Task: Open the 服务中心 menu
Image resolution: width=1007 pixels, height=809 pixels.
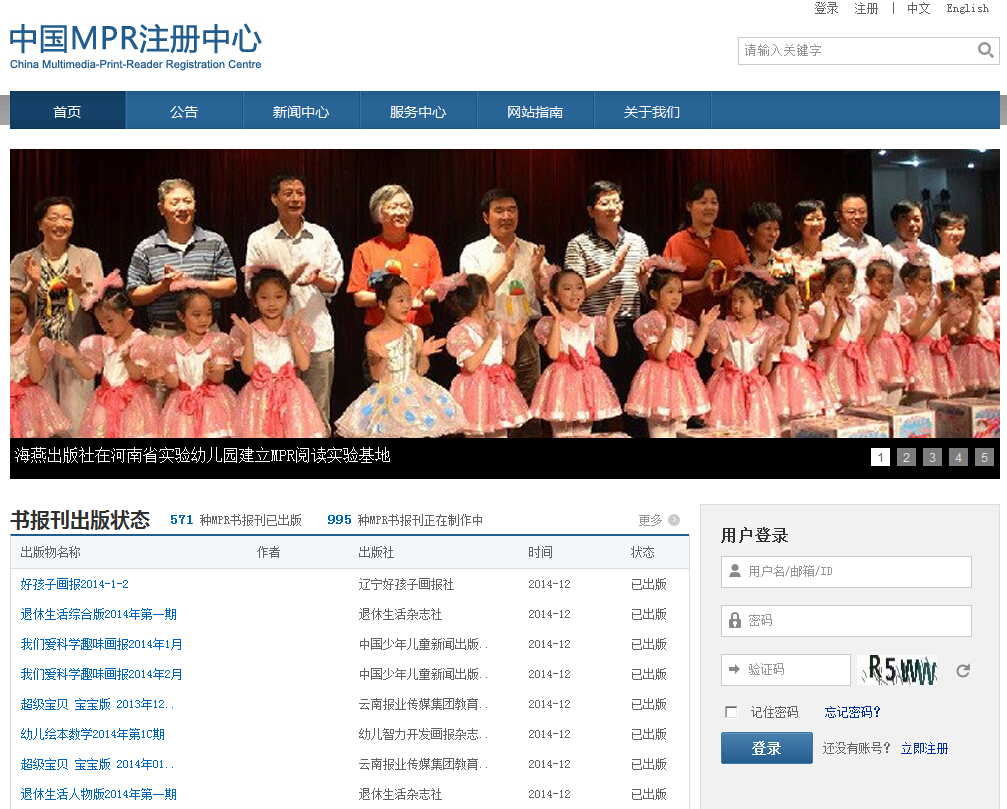Action: [418, 112]
